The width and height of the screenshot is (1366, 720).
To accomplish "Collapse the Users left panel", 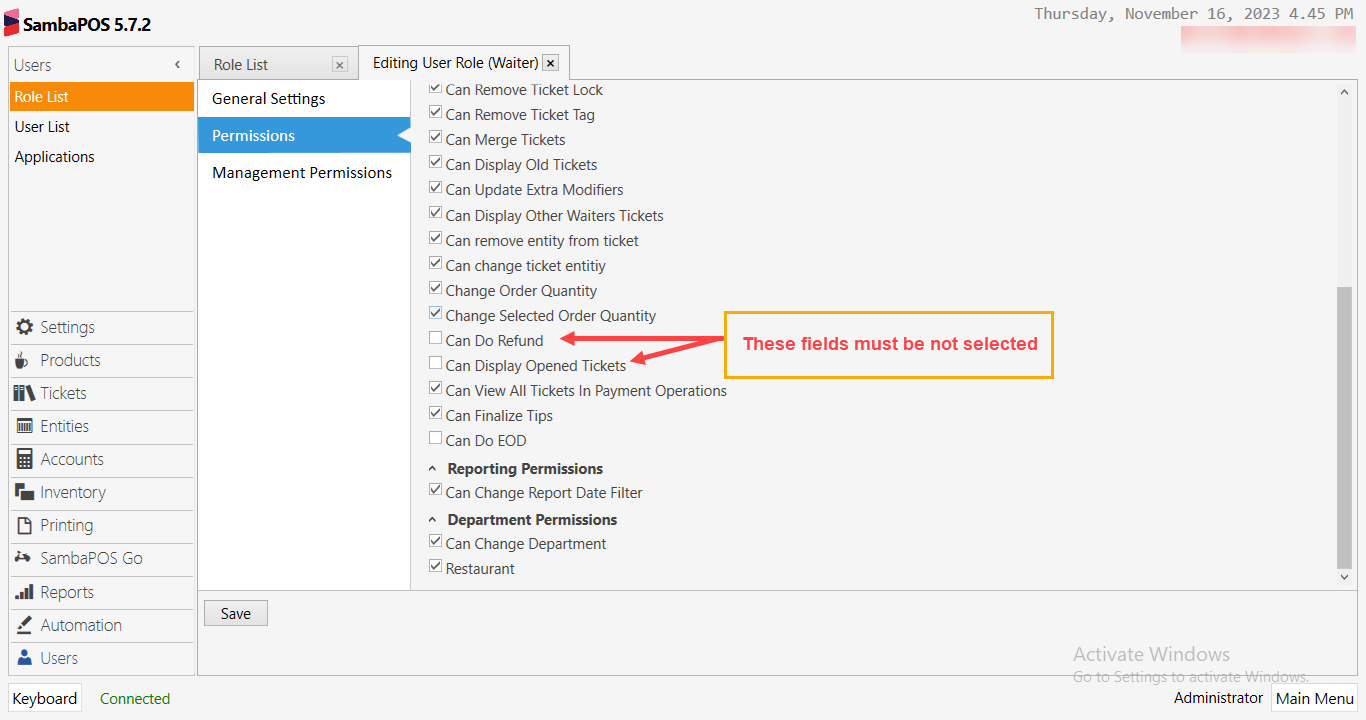I will pyautogui.click(x=178, y=63).
